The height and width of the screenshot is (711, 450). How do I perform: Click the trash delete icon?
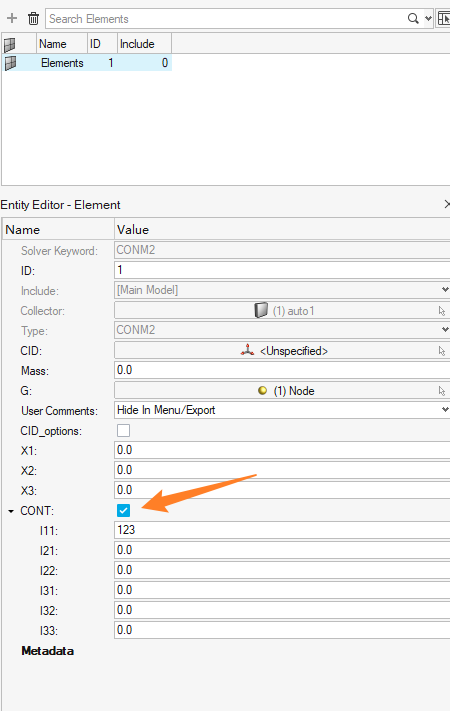pyautogui.click(x=34, y=19)
